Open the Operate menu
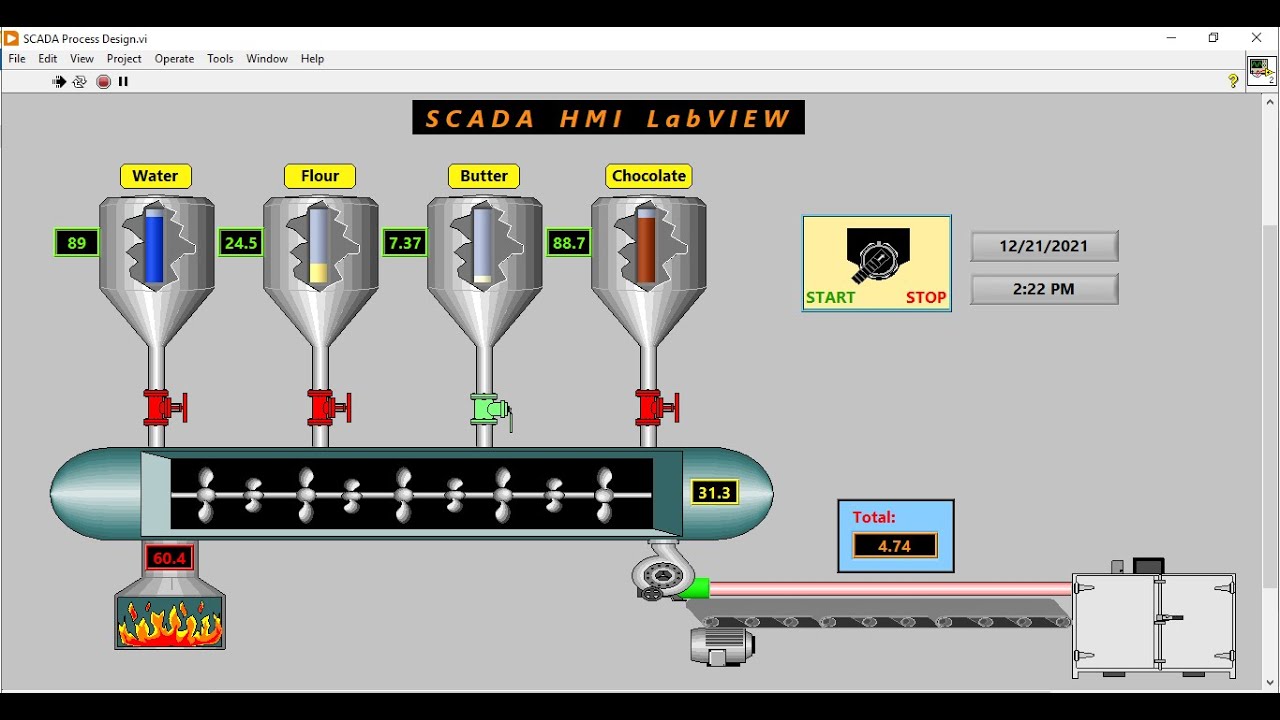Screen dimensions: 1280x720 [x=174, y=59]
